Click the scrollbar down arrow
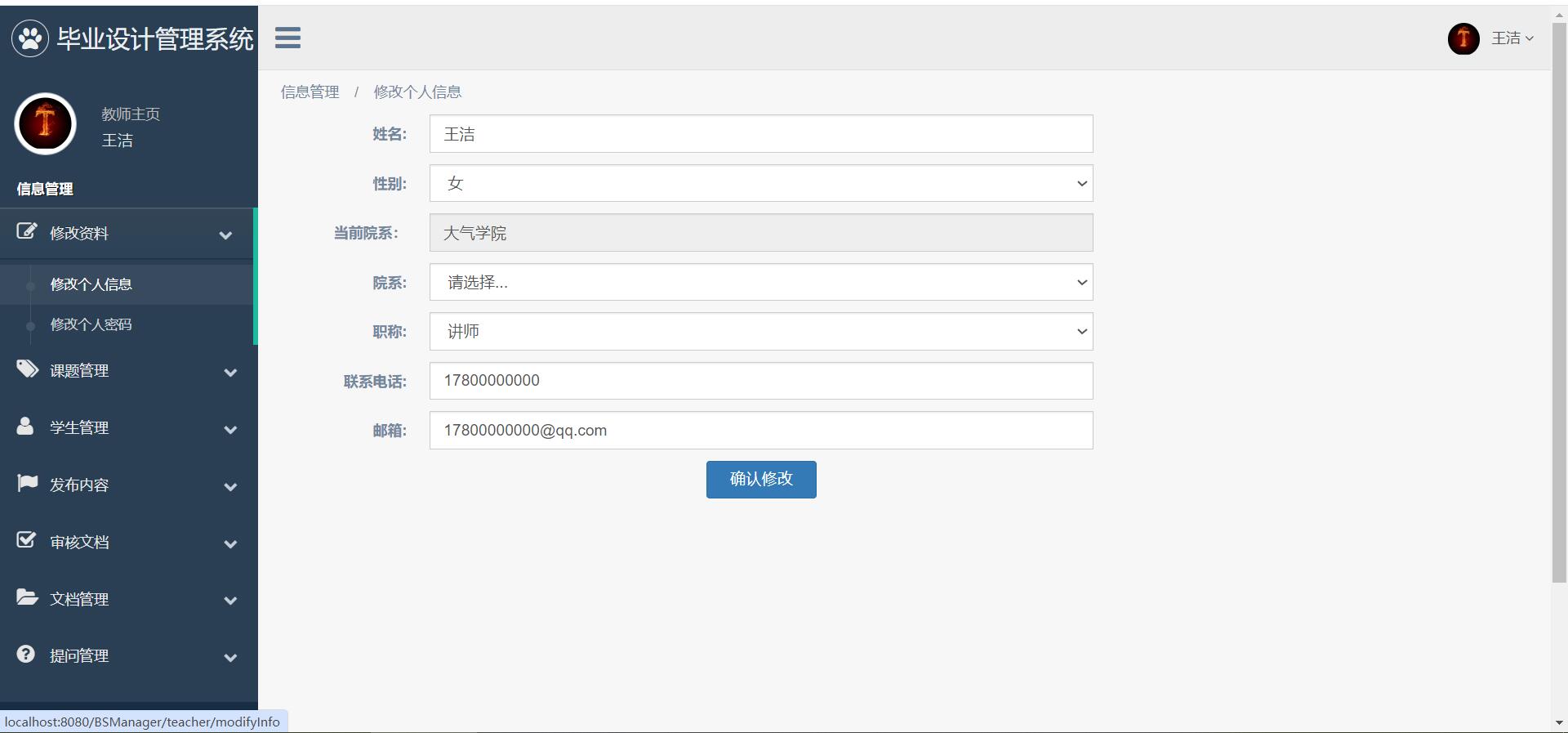Image resolution: width=1568 pixels, height=733 pixels. [1559, 723]
